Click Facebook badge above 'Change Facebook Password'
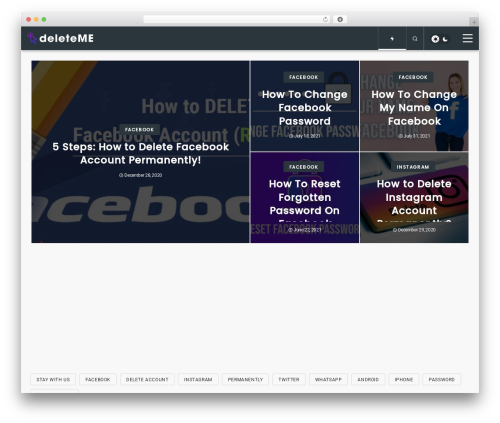 (x=304, y=77)
